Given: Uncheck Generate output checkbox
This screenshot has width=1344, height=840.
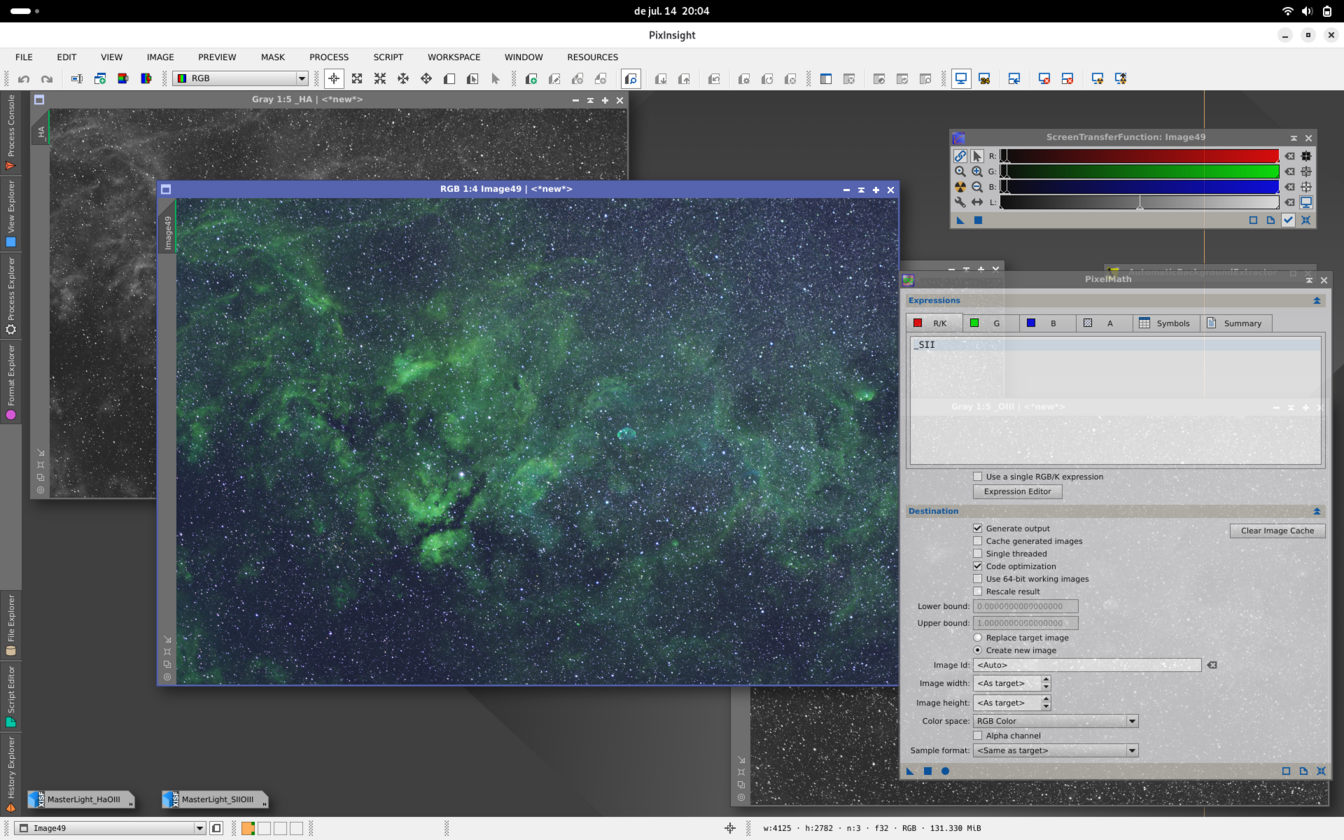Looking at the screenshot, I should tap(978, 528).
